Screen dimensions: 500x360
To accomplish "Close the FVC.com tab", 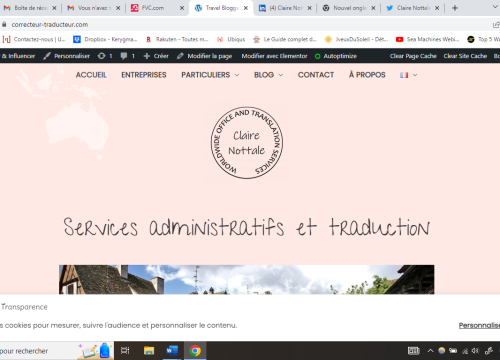I will 182,8.
